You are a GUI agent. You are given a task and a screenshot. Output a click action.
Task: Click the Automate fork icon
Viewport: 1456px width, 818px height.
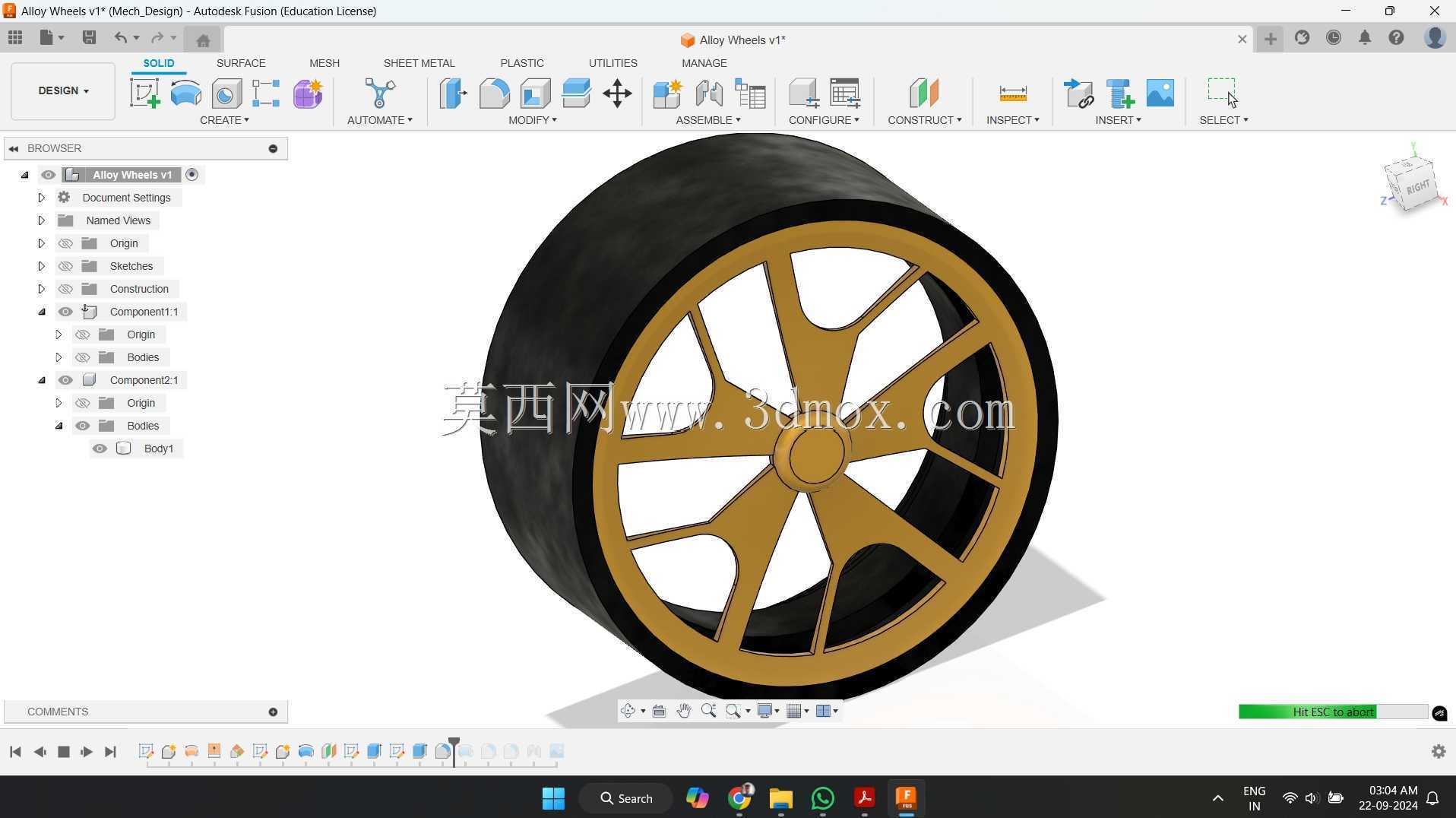tap(379, 94)
